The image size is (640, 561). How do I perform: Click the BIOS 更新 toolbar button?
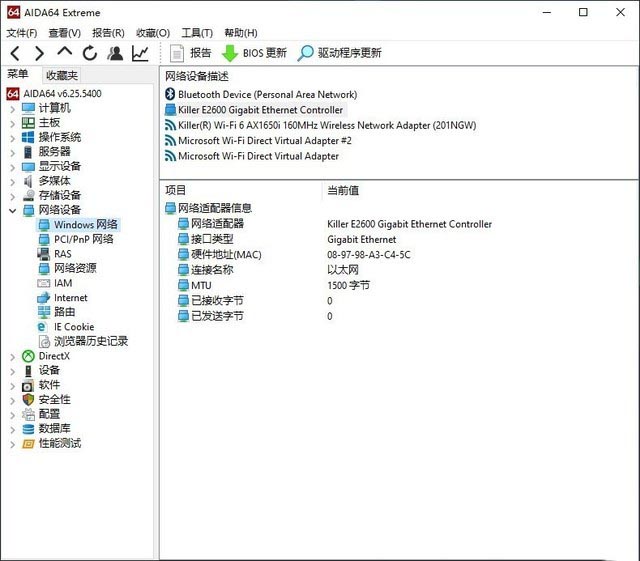click(x=254, y=53)
